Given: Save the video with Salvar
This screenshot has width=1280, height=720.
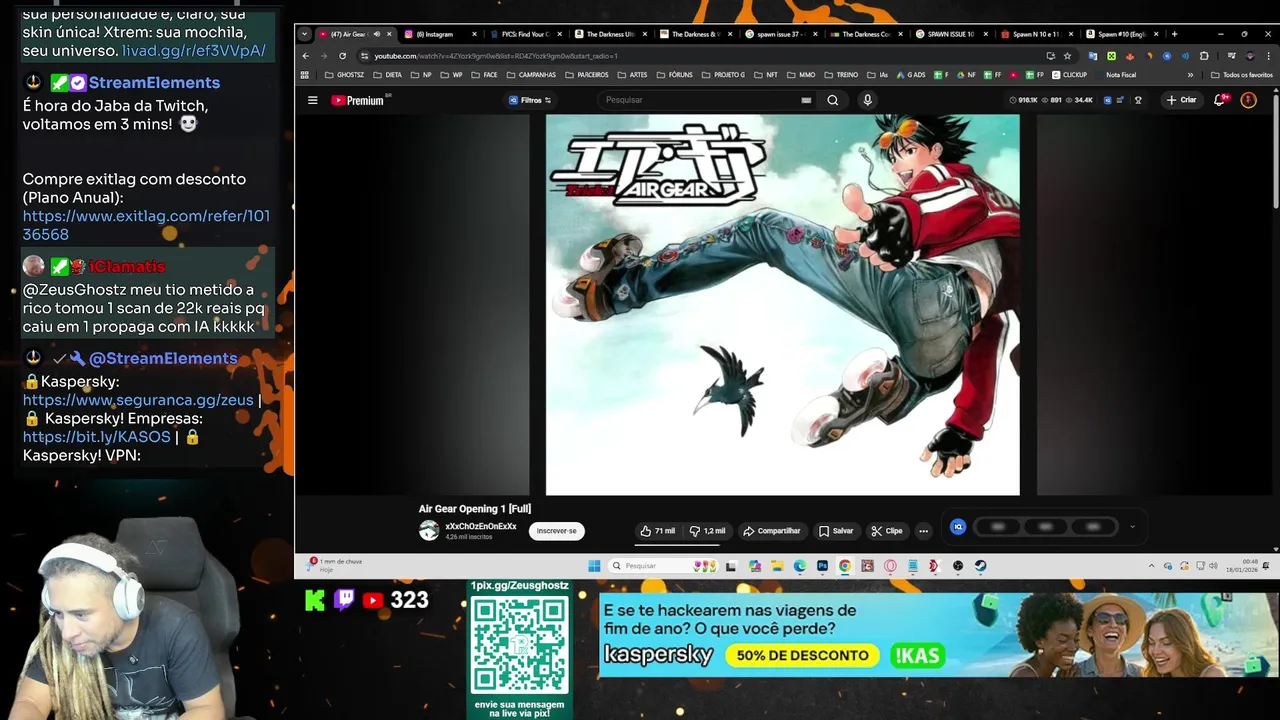Looking at the screenshot, I should (x=836, y=531).
